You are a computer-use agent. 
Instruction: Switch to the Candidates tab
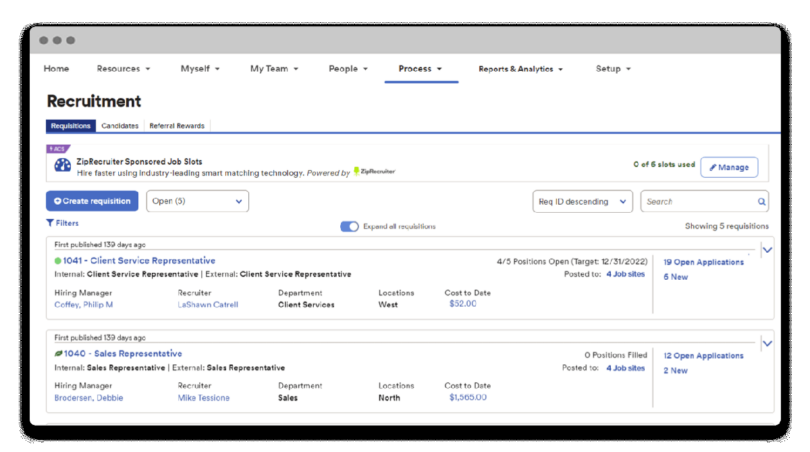tap(120, 126)
